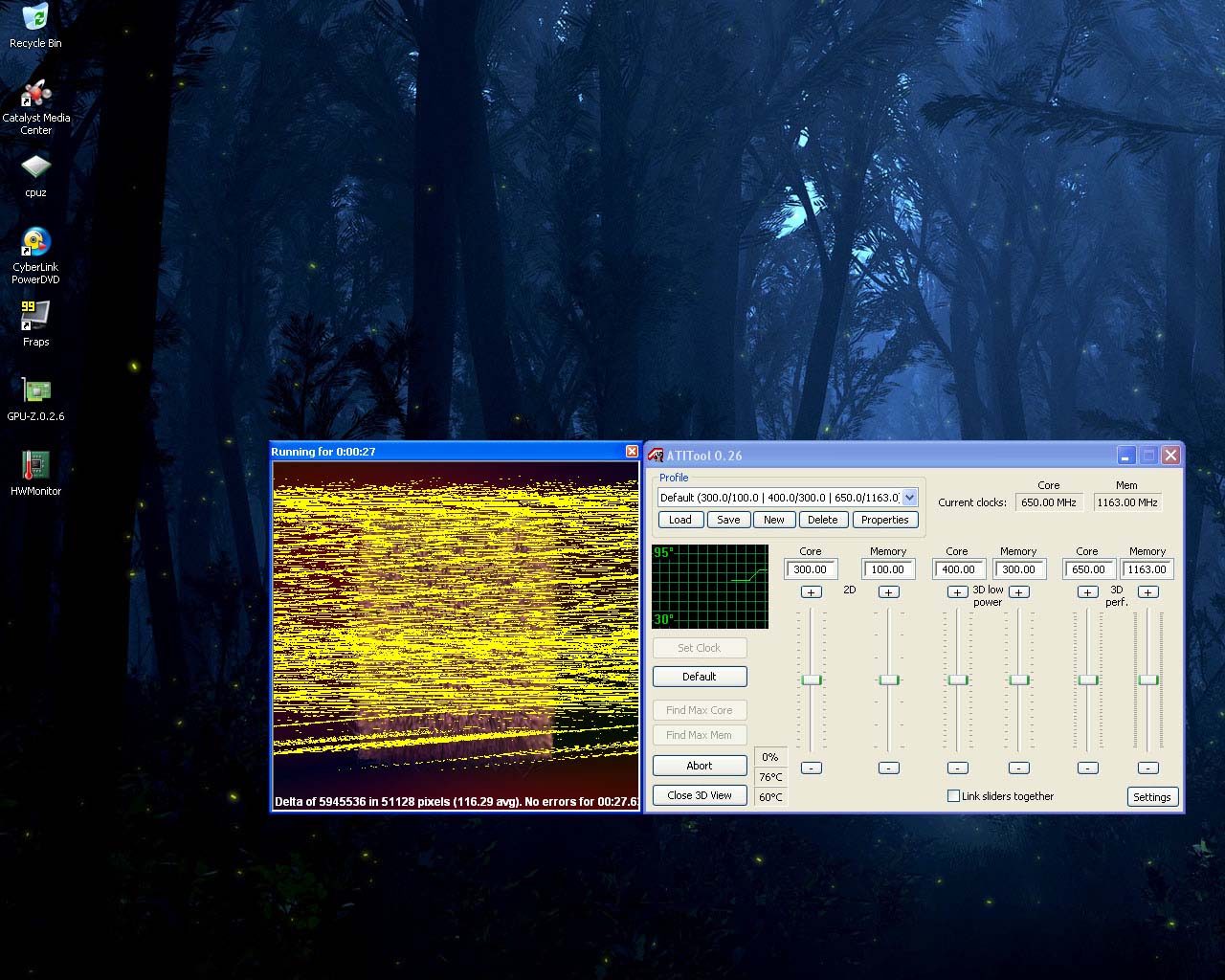
Task: Open the Settings button
Action: click(x=1152, y=797)
